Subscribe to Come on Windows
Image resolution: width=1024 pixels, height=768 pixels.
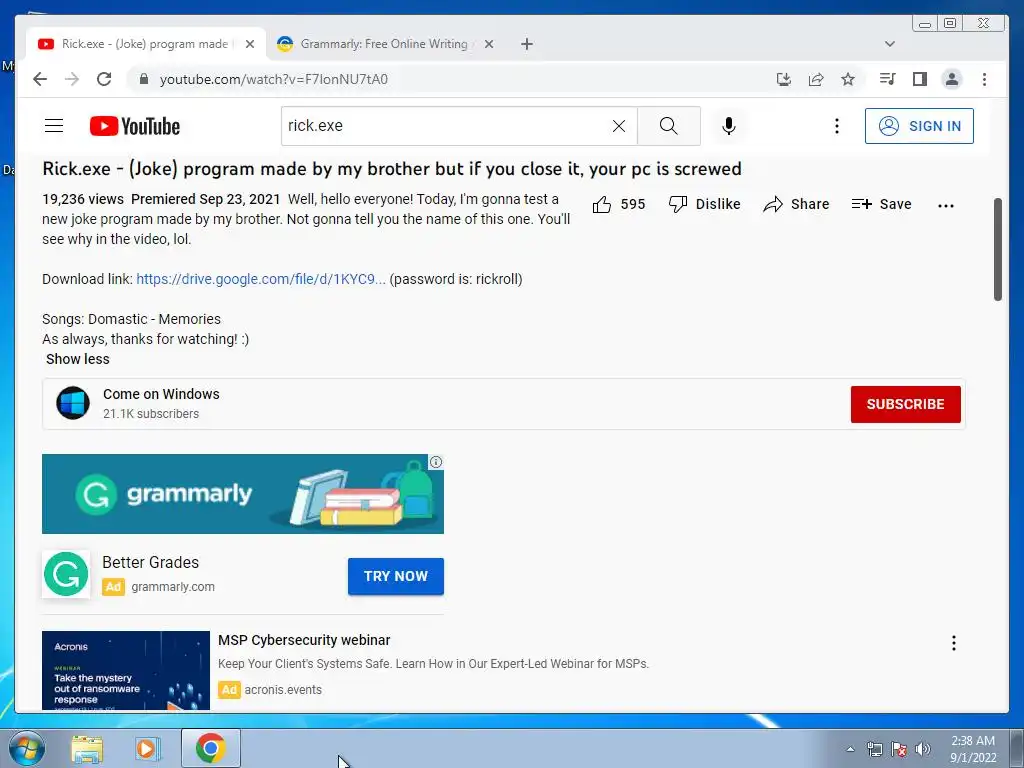click(x=905, y=404)
